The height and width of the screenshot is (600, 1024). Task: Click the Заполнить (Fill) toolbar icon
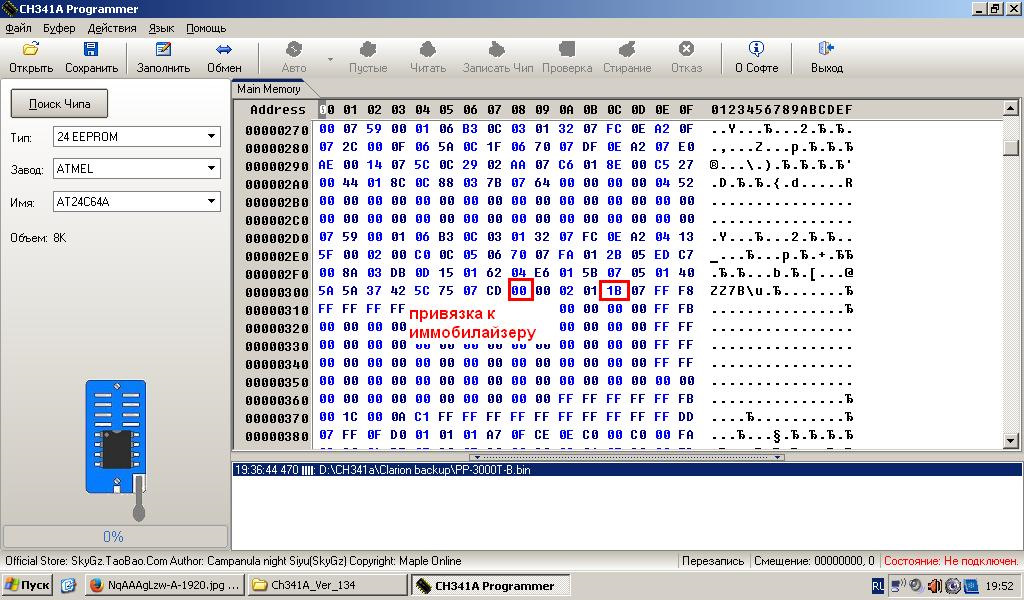point(163,49)
